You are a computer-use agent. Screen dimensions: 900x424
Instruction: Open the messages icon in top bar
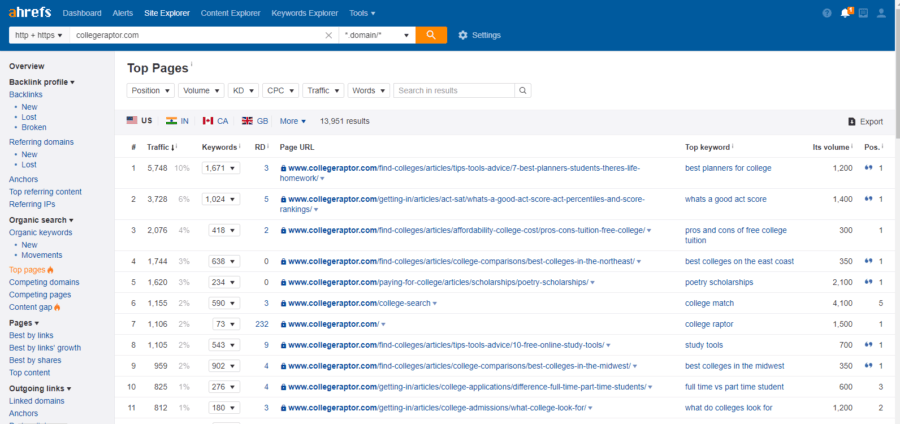click(x=863, y=13)
